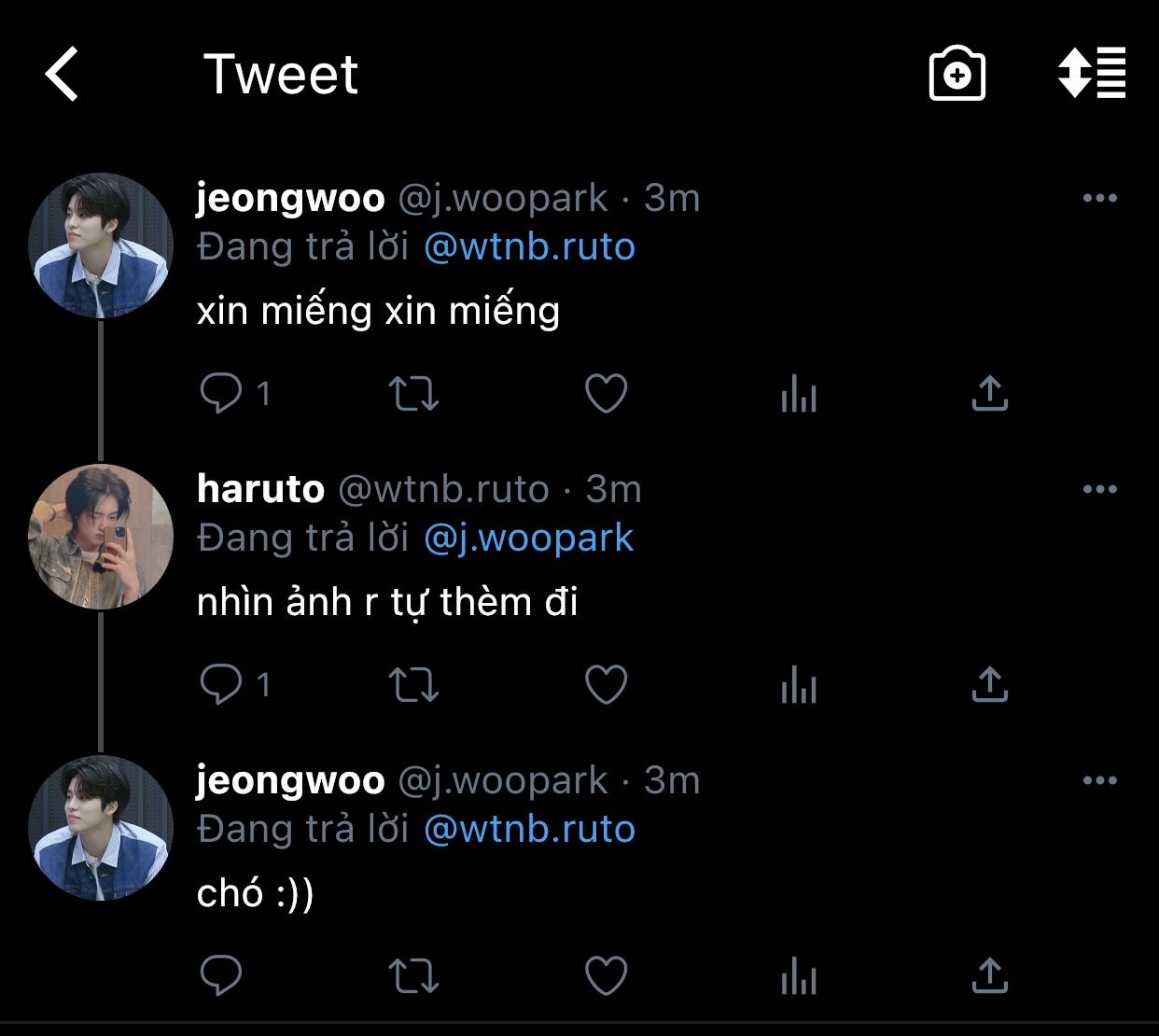Screen dimensions: 1159x1036
Task: Share the "chó :))" tweet
Action: [989, 976]
